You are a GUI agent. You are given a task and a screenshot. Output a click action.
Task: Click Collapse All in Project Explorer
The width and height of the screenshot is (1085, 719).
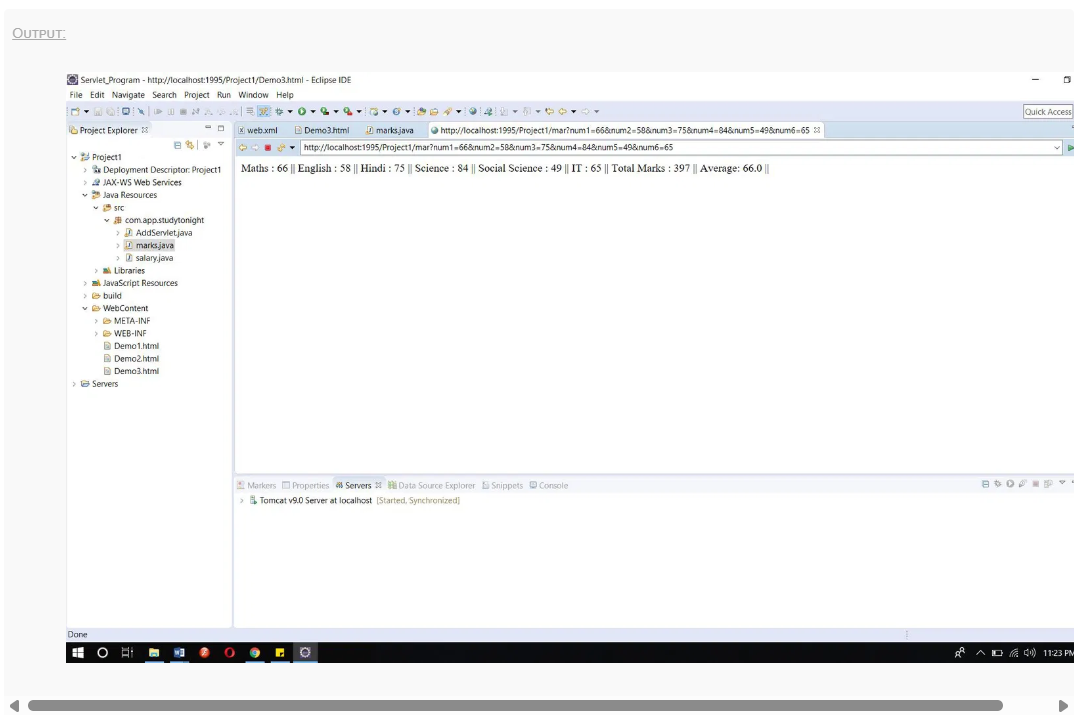pyautogui.click(x=178, y=145)
